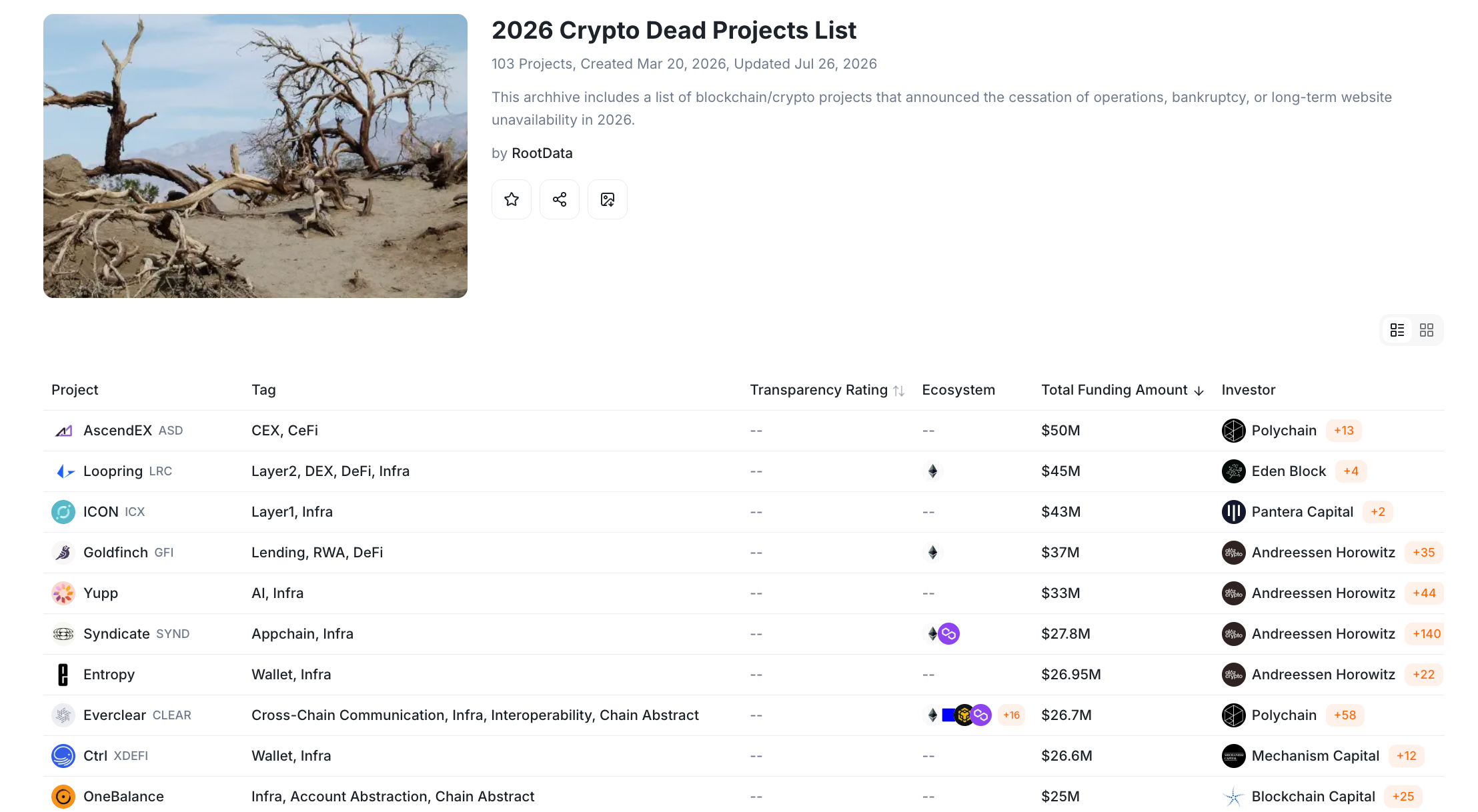
Task: Expand the +16 ecosystems badge for Everclear
Action: pyautogui.click(x=1011, y=715)
